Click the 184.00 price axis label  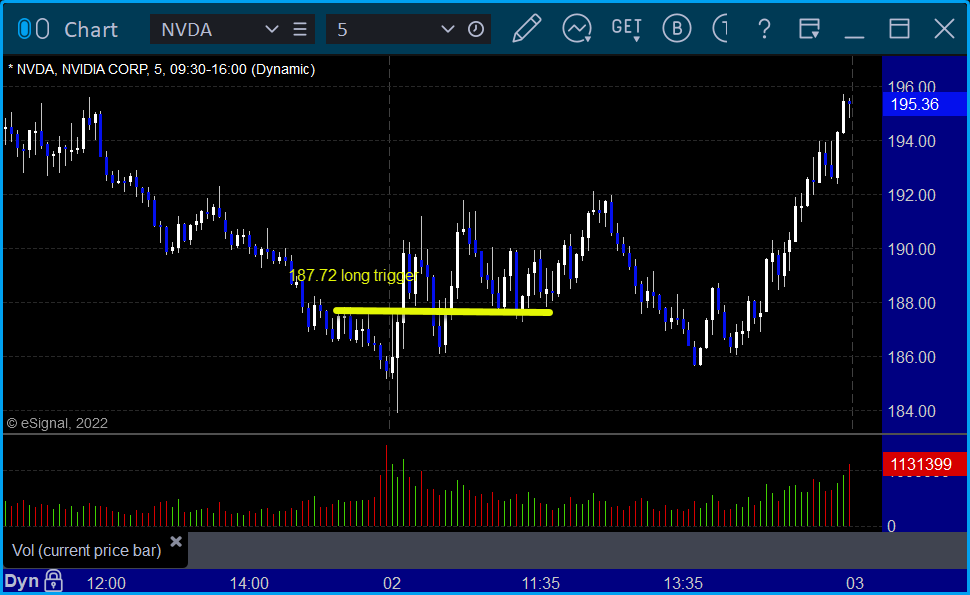[x=912, y=411]
